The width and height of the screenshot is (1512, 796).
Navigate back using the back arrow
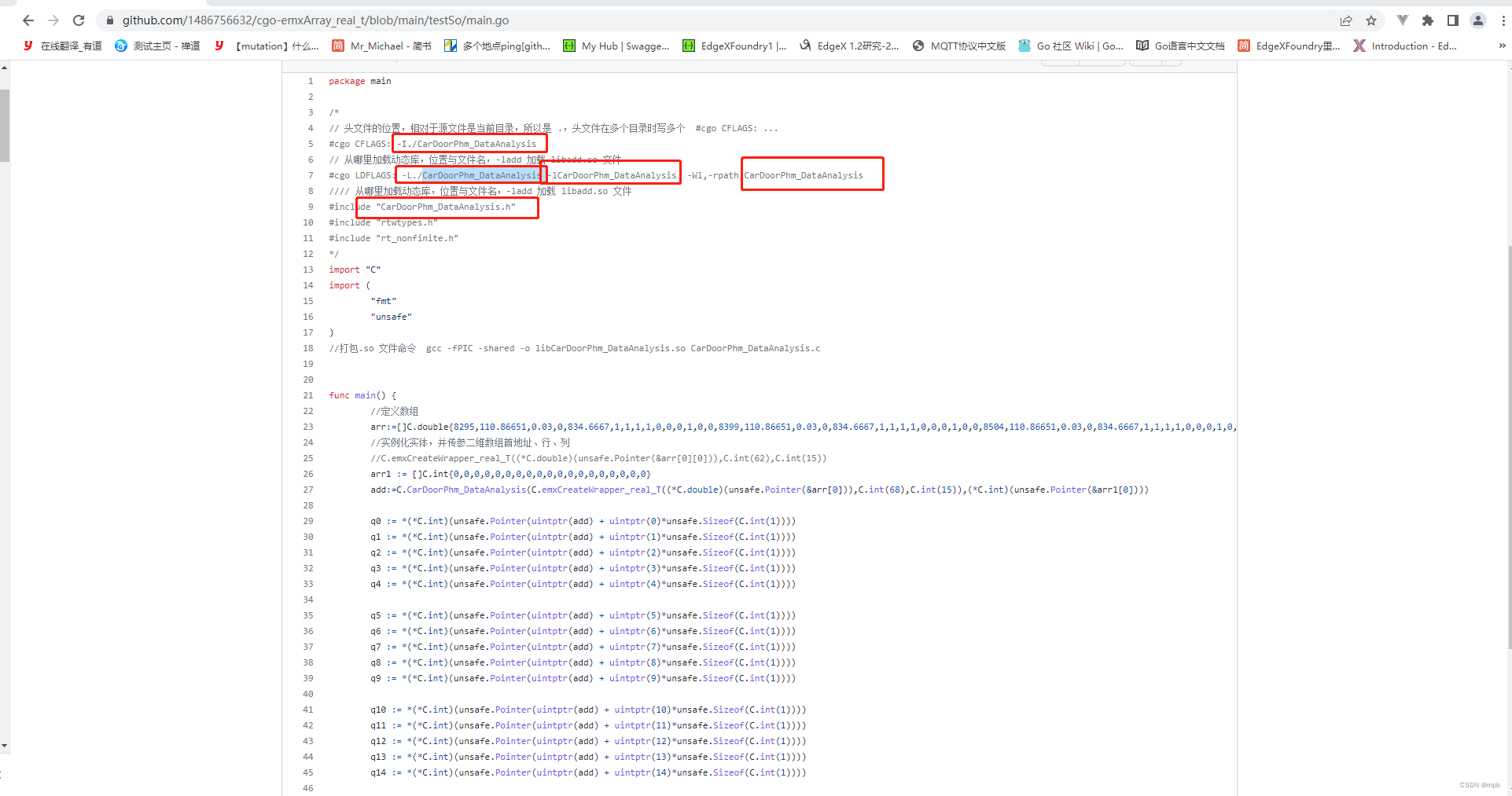tap(28, 20)
